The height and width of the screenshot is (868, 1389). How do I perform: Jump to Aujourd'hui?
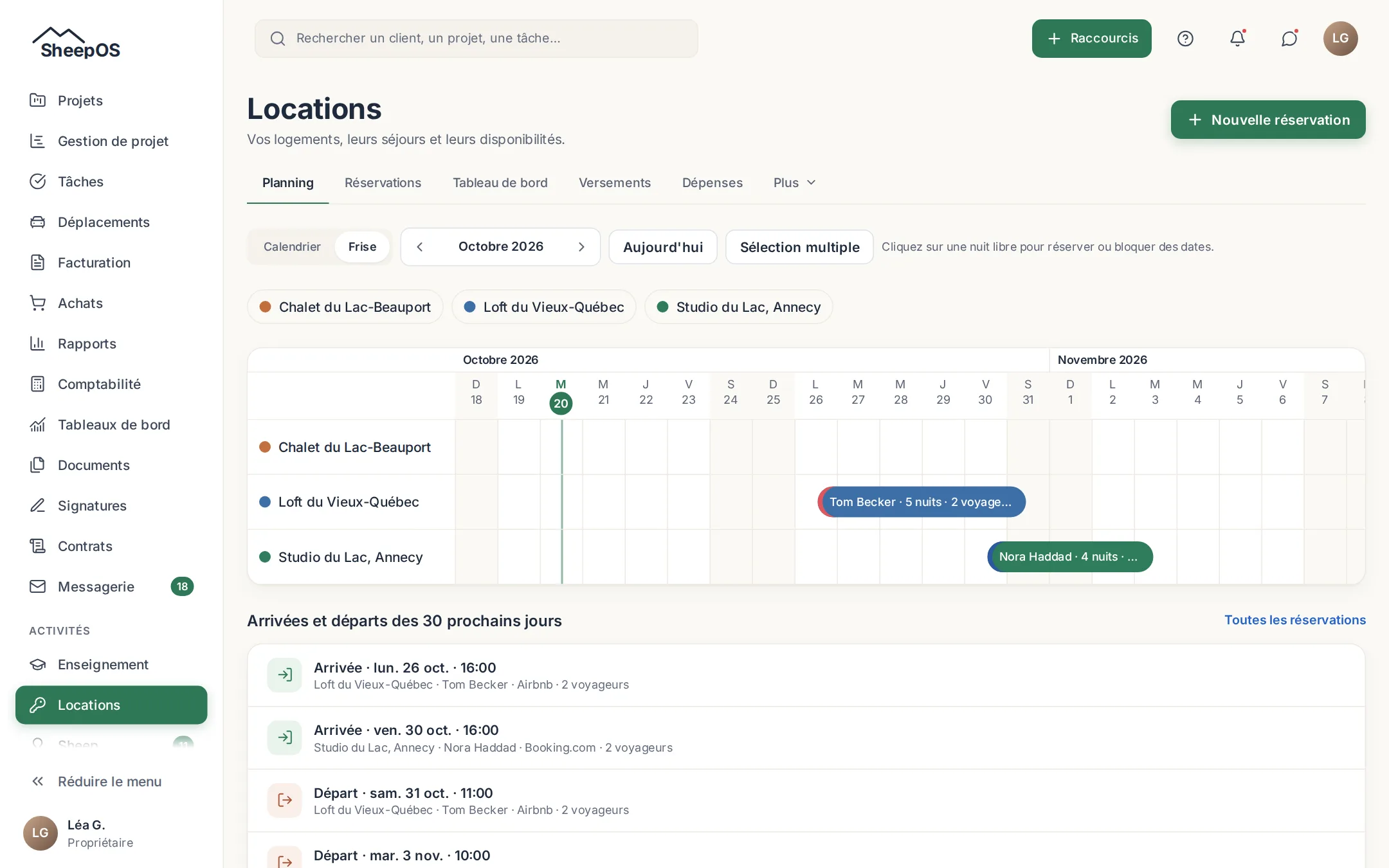click(x=663, y=247)
